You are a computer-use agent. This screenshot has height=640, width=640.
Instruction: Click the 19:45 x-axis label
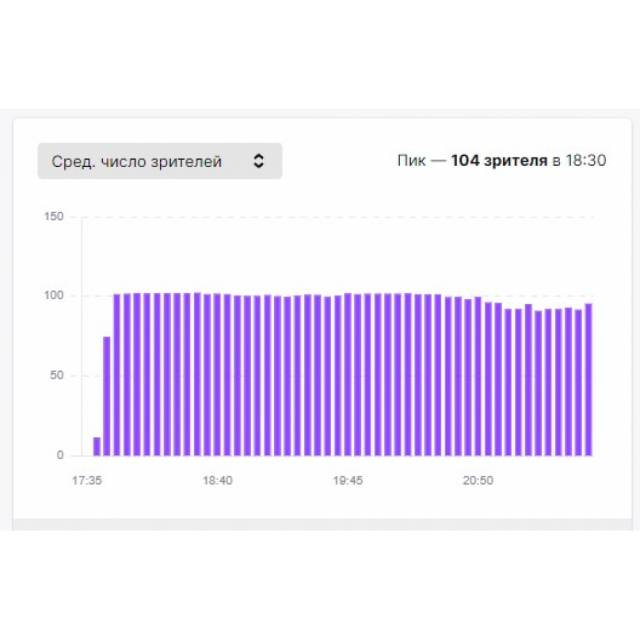pos(348,480)
